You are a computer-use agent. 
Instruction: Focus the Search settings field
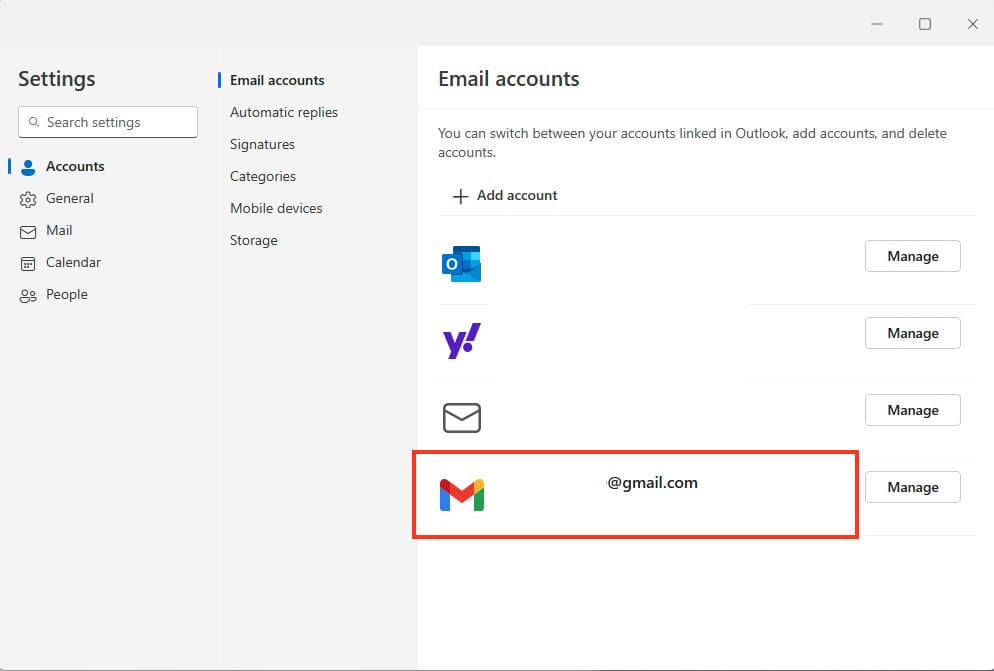click(108, 122)
